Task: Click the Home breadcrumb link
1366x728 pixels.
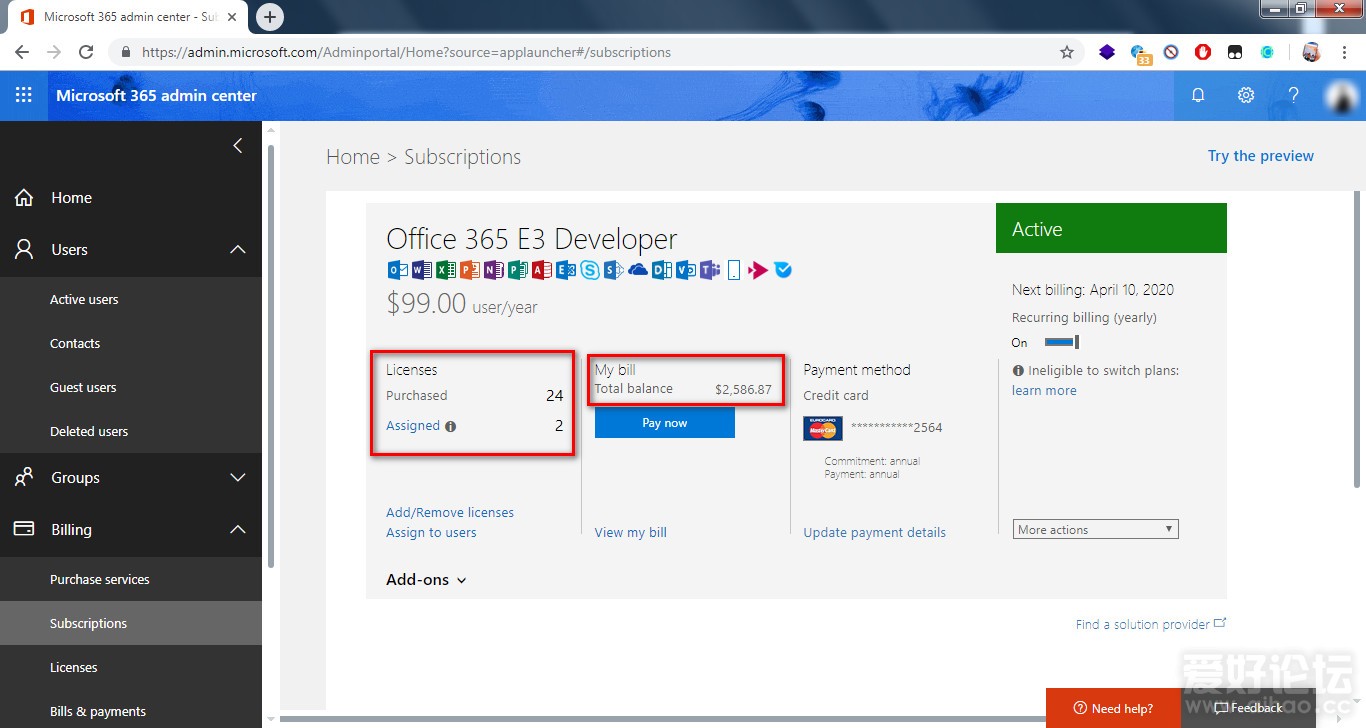Action: [x=353, y=157]
